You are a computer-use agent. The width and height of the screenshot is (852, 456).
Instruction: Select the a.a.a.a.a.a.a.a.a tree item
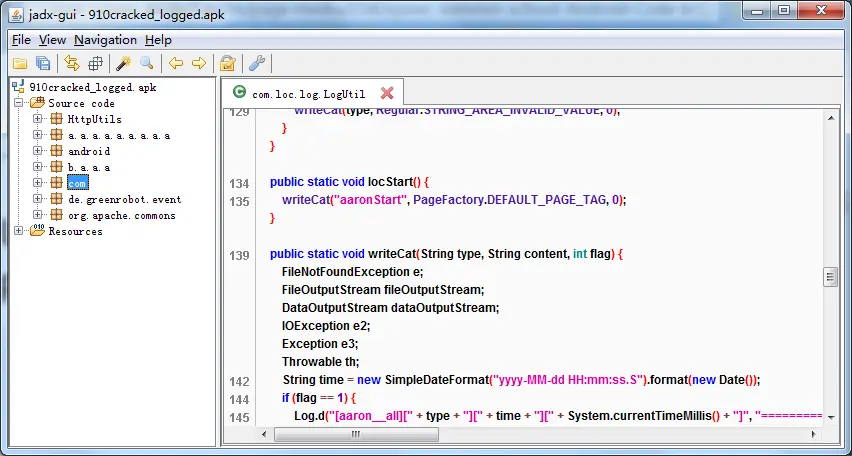(119, 135)
